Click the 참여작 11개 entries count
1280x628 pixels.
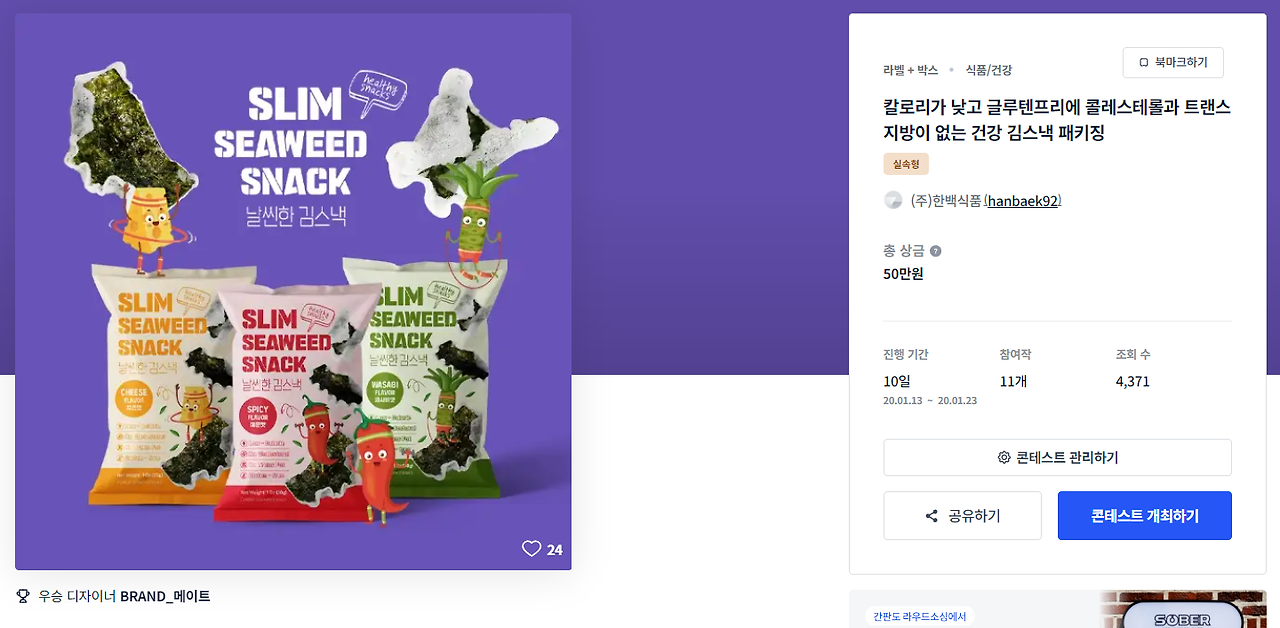pyautogui.click(x=1015, y=368)
